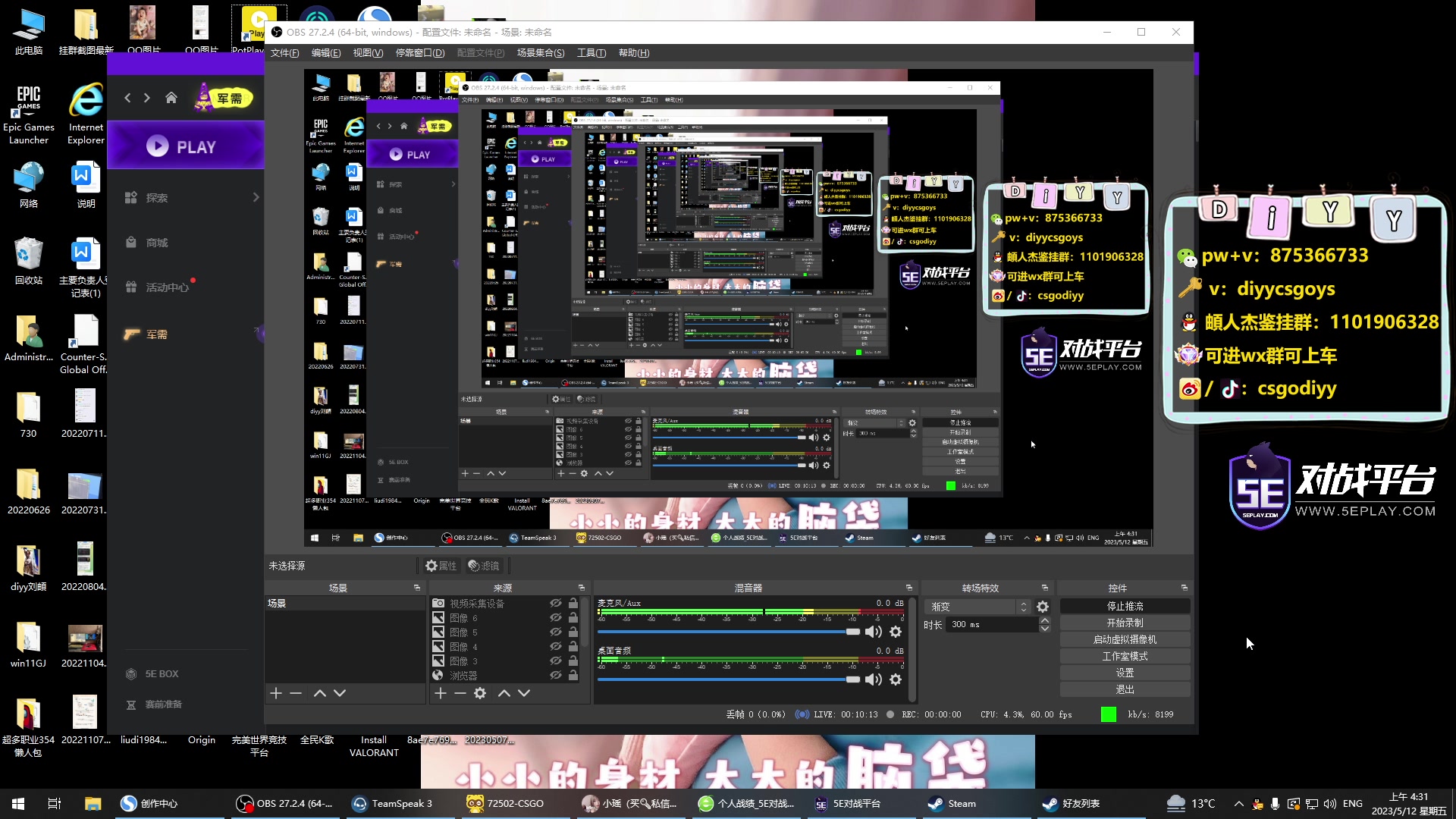Toggle lock on 视频采集设备 source
1456x819 pixels.
tap(573, 604)
